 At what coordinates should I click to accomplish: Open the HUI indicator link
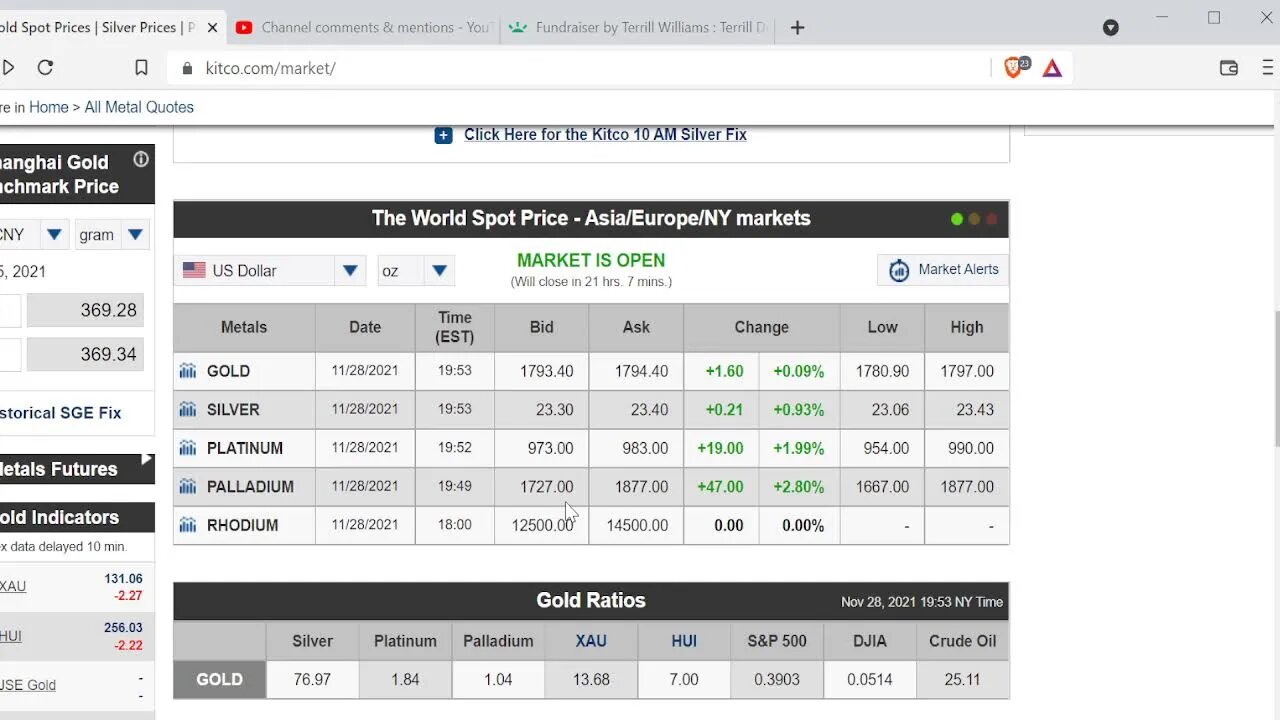[x=11, y=636]
